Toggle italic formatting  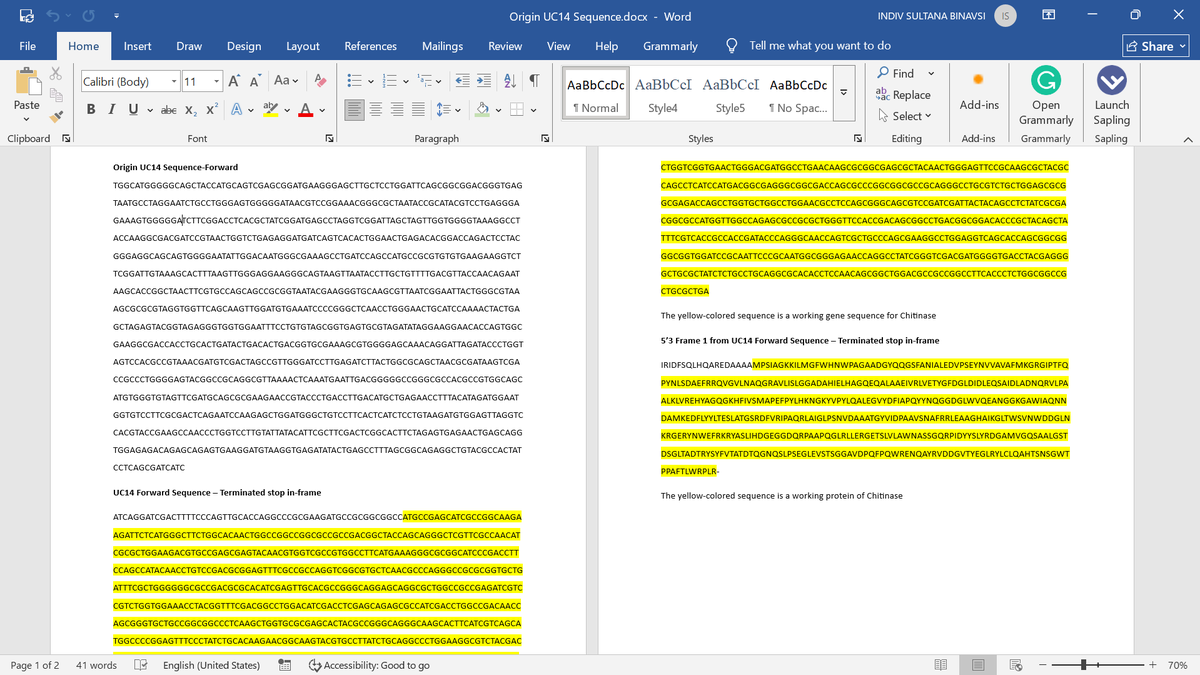[111, 109]
